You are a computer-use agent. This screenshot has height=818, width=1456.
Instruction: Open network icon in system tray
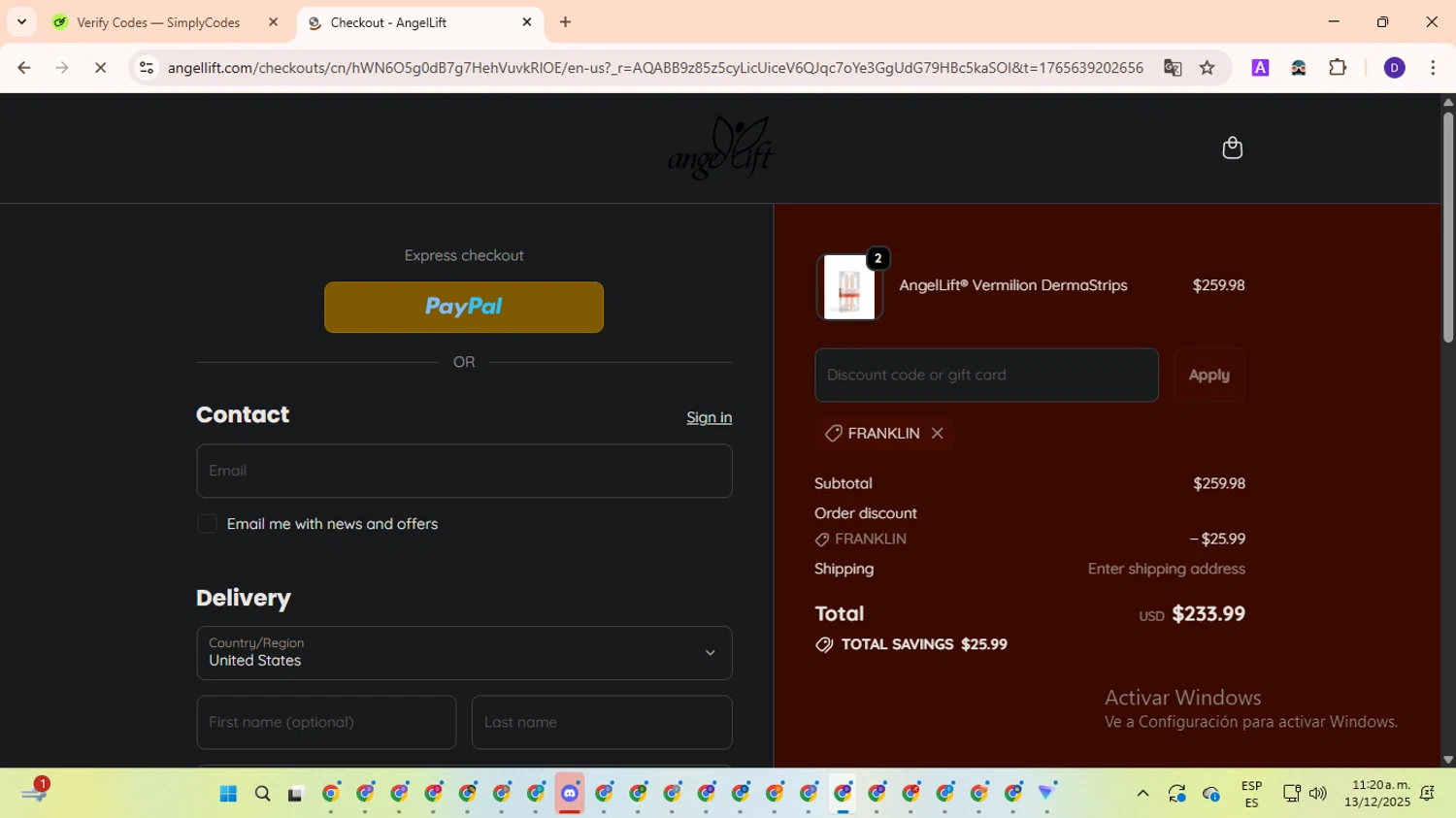pos(1291,794)
